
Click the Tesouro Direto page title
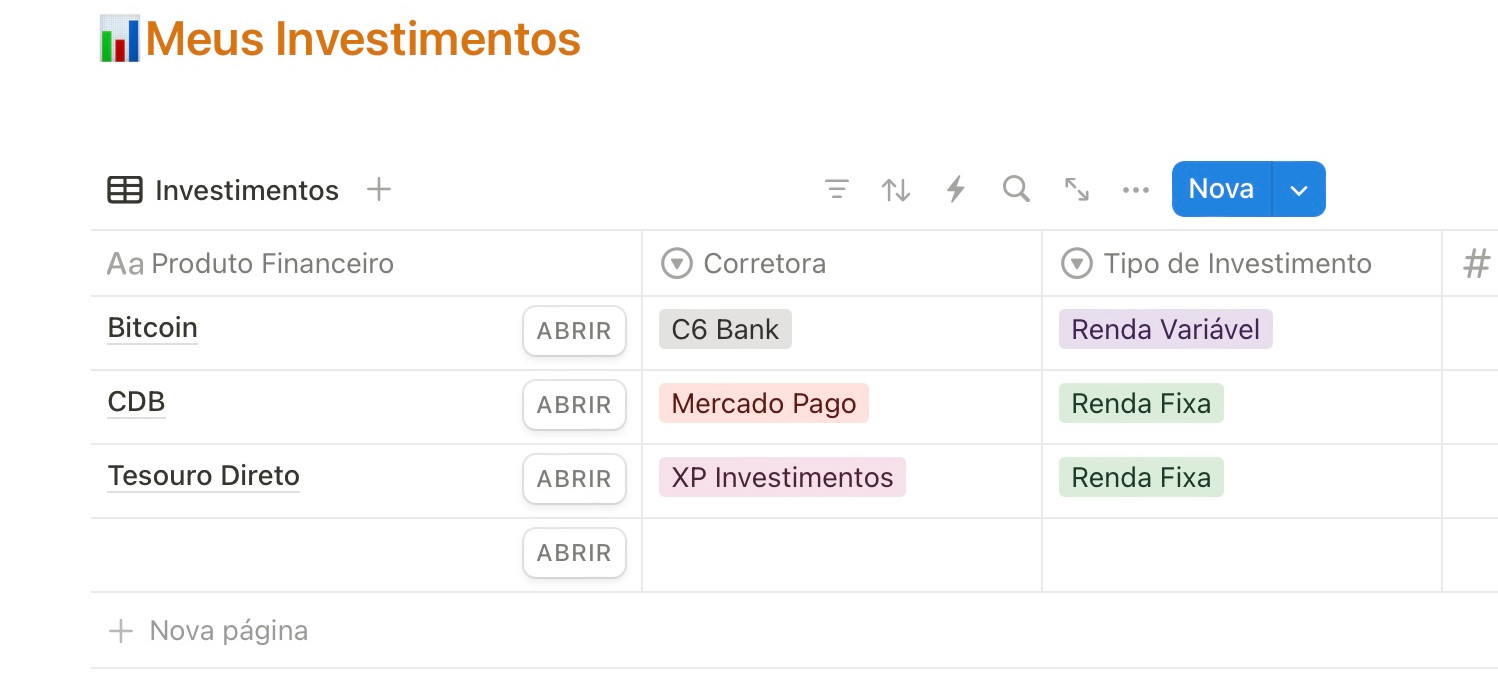pyautogui.click(x=204, y=476)
